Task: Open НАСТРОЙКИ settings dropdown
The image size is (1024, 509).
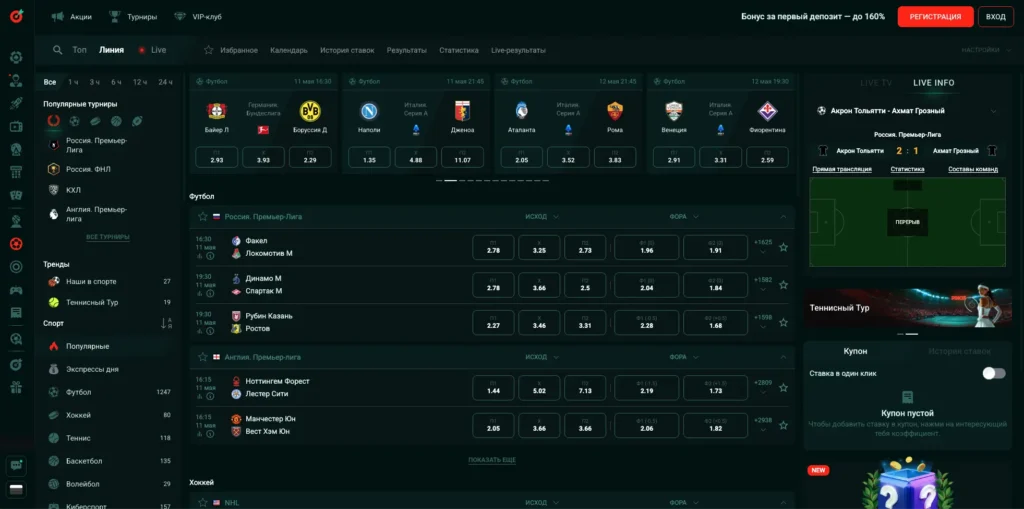Action: tap(986, 50)
